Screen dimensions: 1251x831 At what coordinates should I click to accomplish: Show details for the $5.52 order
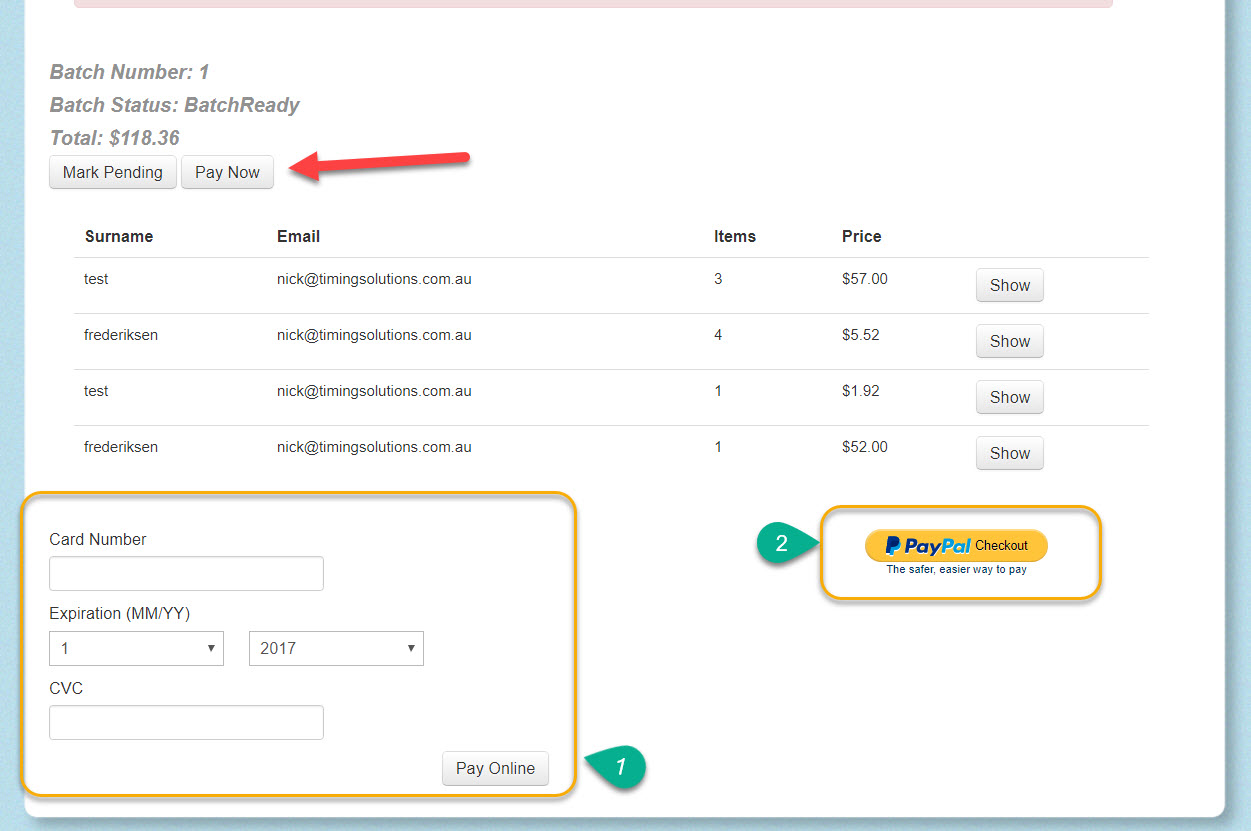[1010, 341]
